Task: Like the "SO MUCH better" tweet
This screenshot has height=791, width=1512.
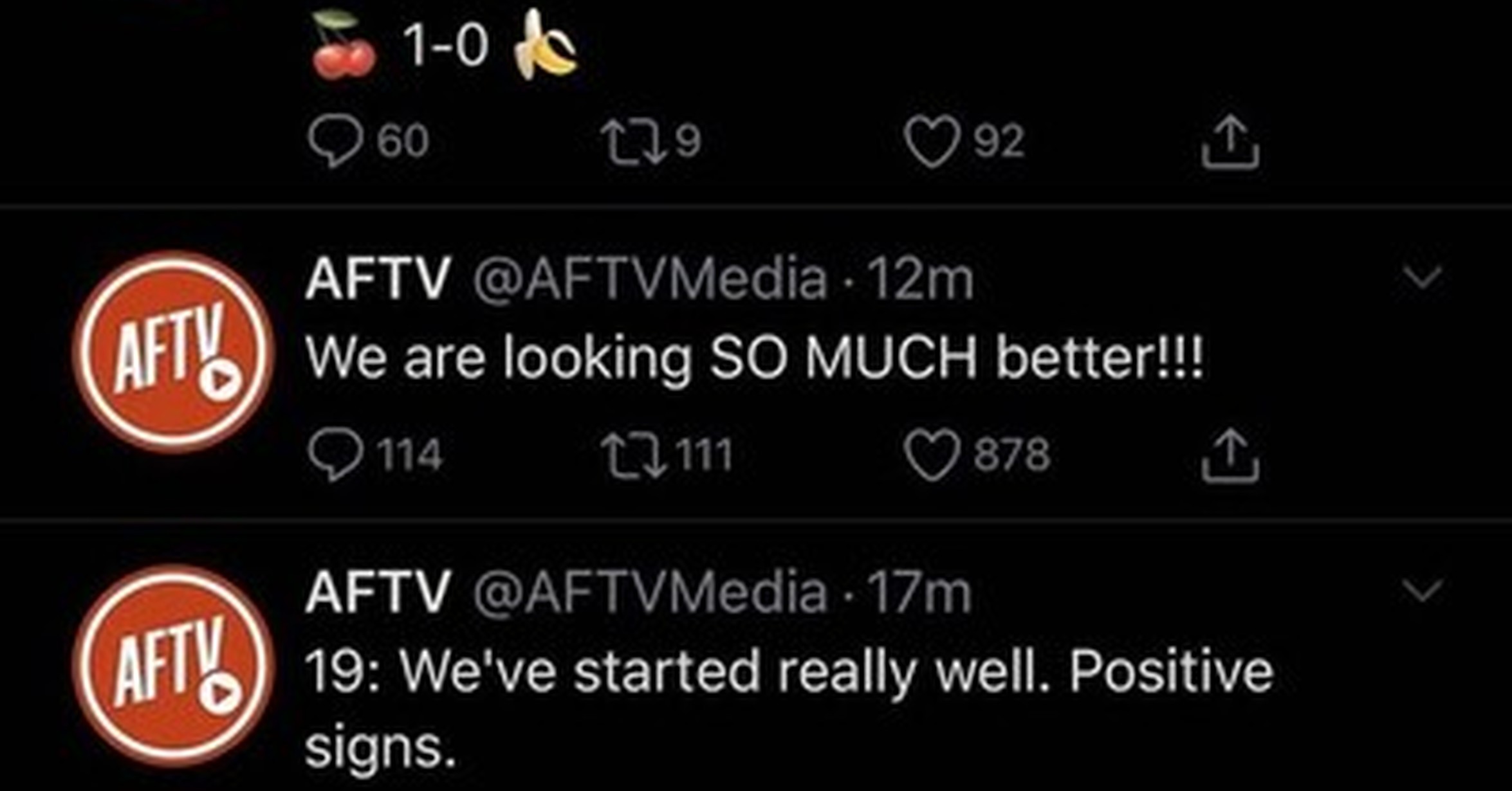Action: tap(932, 455)
